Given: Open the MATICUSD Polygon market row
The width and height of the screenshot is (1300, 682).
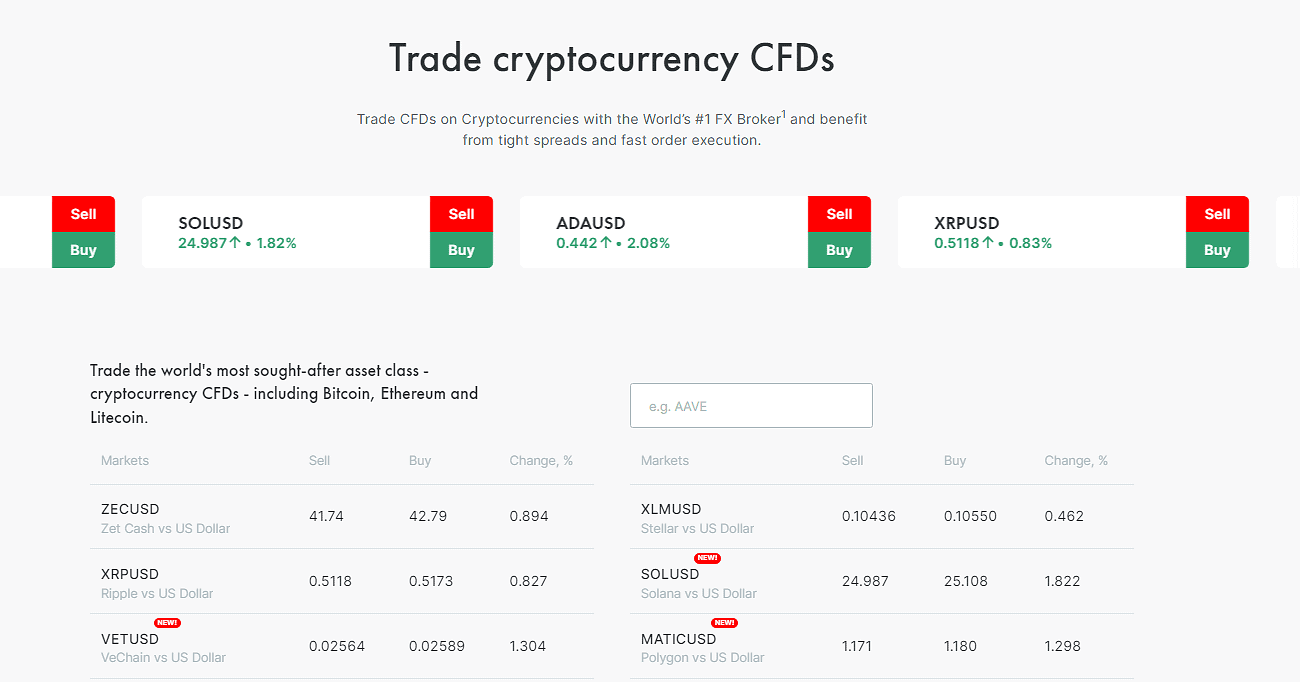Looking at the screenshot, I should click(x=882, y=646).
